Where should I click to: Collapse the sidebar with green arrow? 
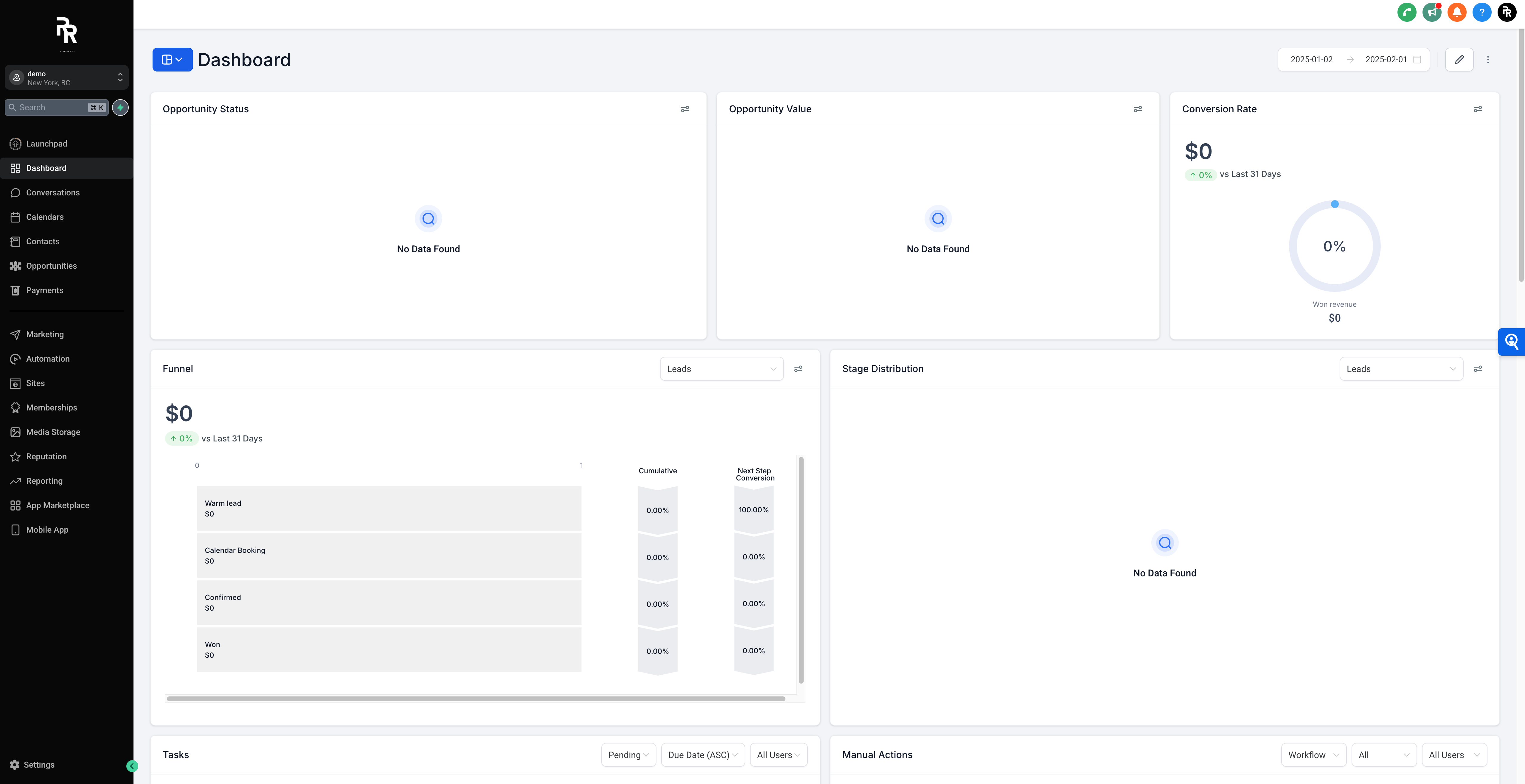(x=132, y=766)
